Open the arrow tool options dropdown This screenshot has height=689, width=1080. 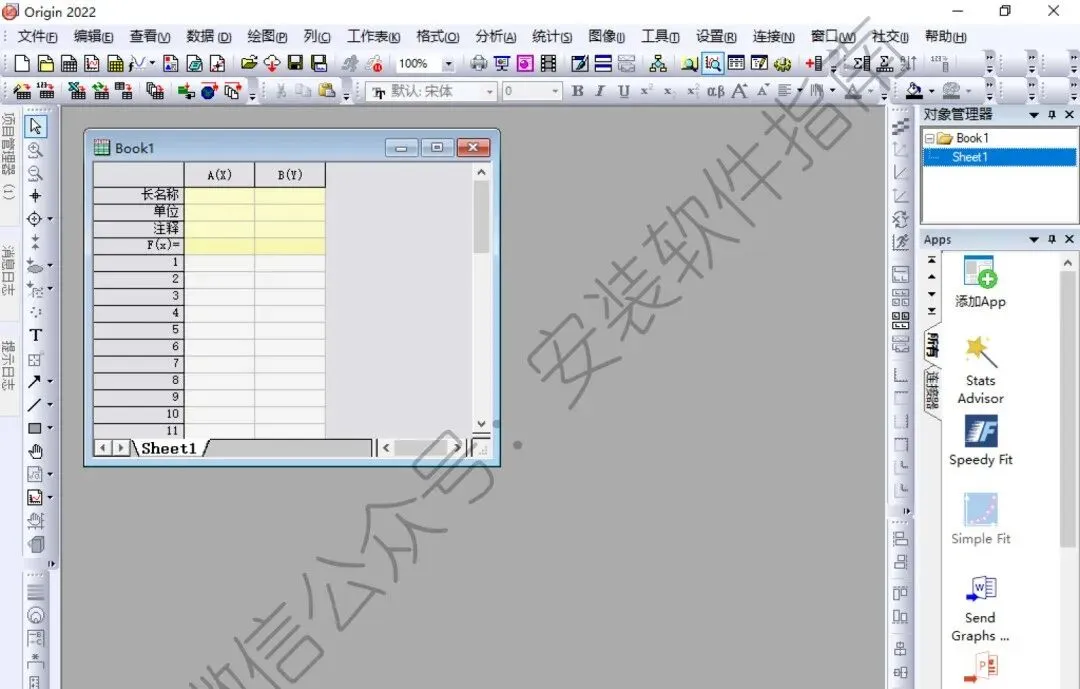click(50, 382)
